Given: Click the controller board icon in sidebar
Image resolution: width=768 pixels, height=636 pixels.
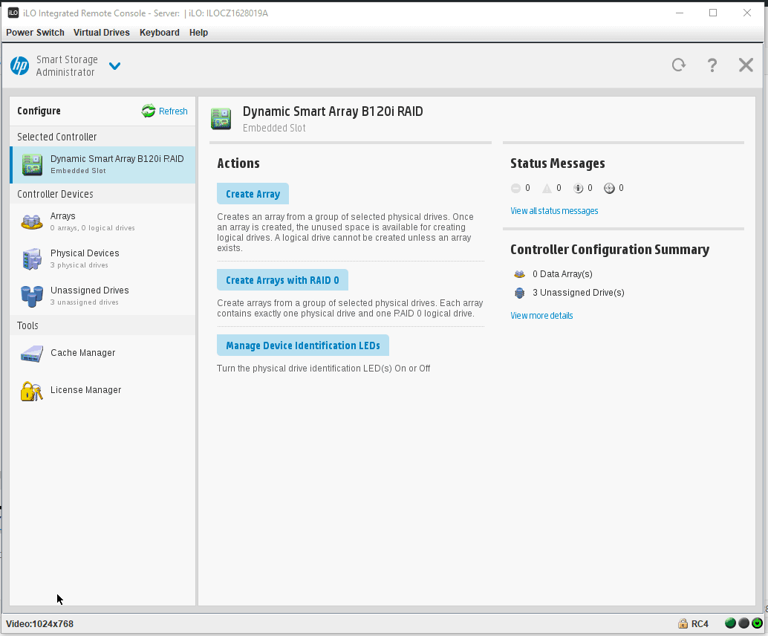Looking at the screenshot, I should point(32,165).
